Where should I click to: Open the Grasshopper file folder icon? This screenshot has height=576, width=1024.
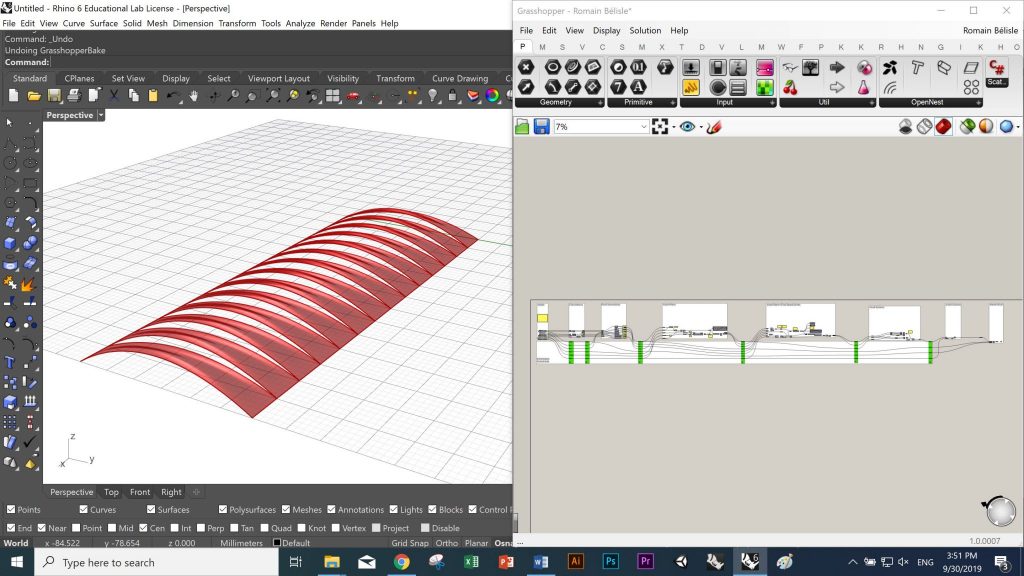tap(522, 127)
